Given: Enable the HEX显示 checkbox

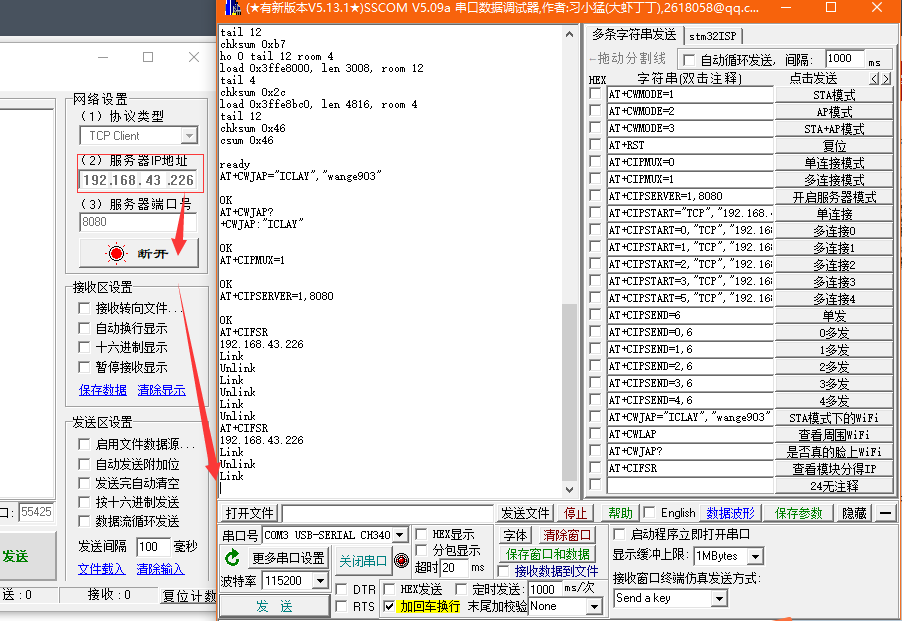Looking at the screenshot, I should click(422, 534).
